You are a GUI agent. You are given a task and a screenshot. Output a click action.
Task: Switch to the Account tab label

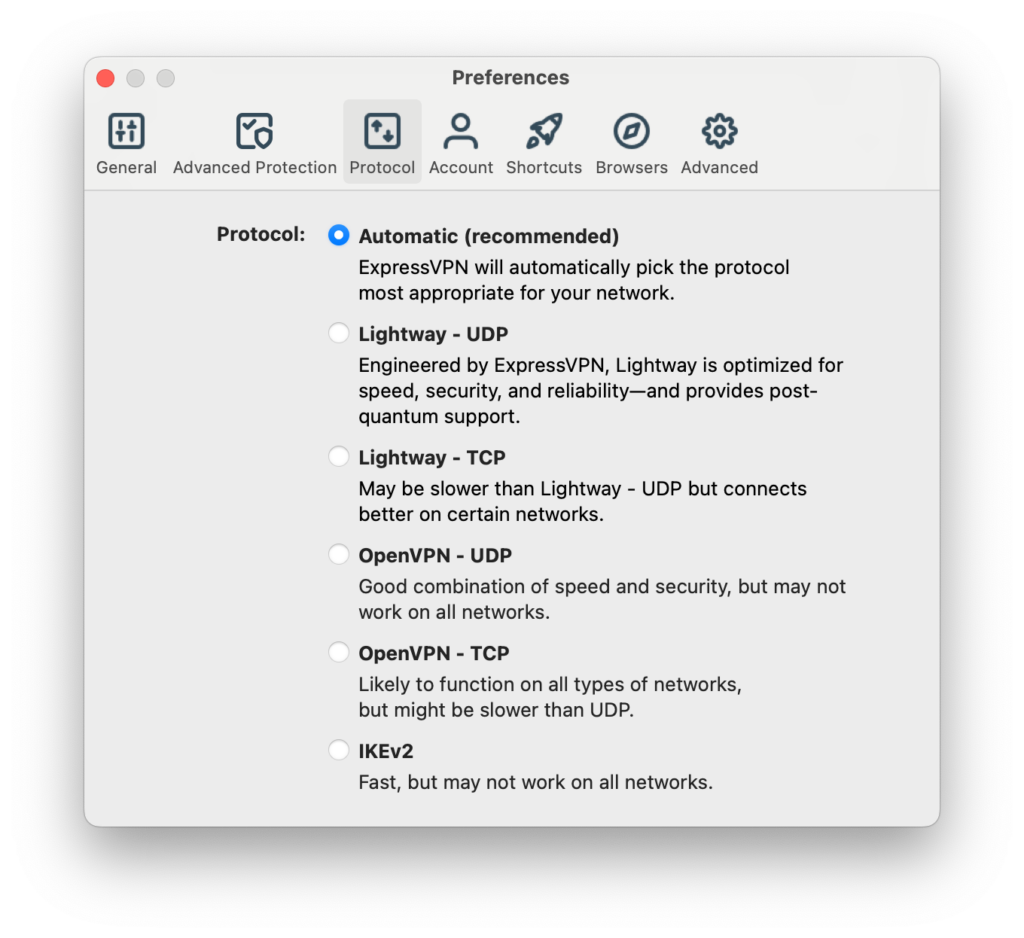coord(460,167)
